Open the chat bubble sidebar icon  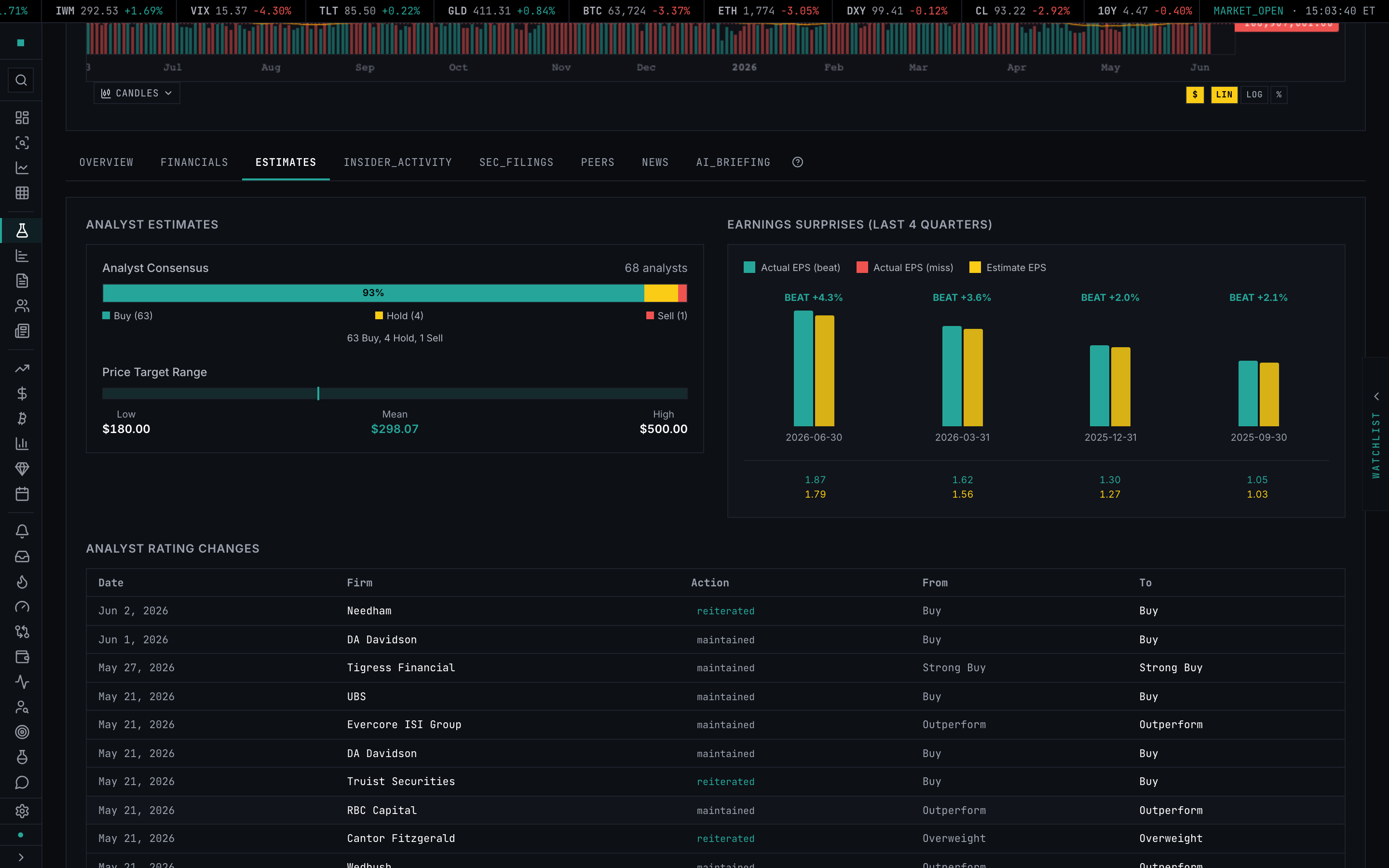coord(22,783)
